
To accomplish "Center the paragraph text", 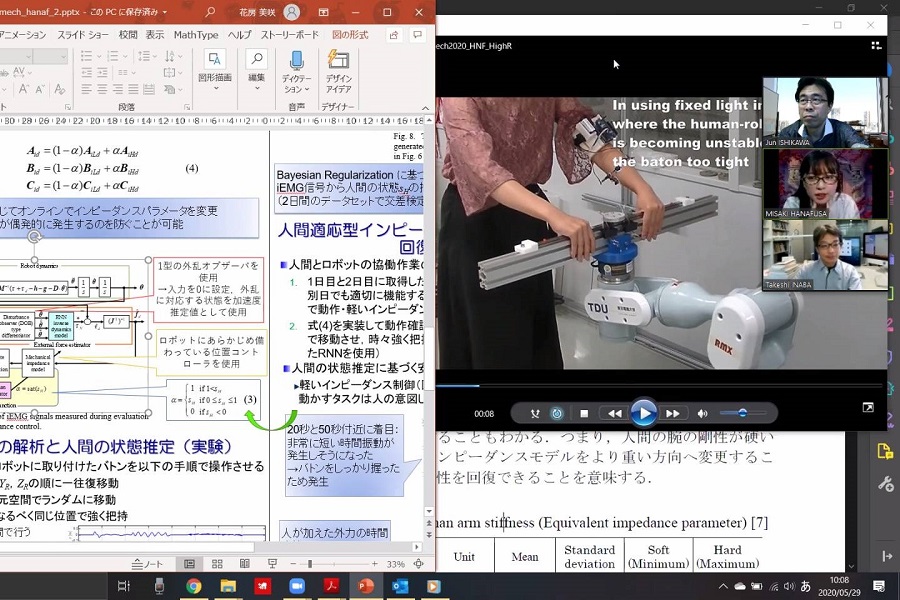I will click(x=102, y=89).
